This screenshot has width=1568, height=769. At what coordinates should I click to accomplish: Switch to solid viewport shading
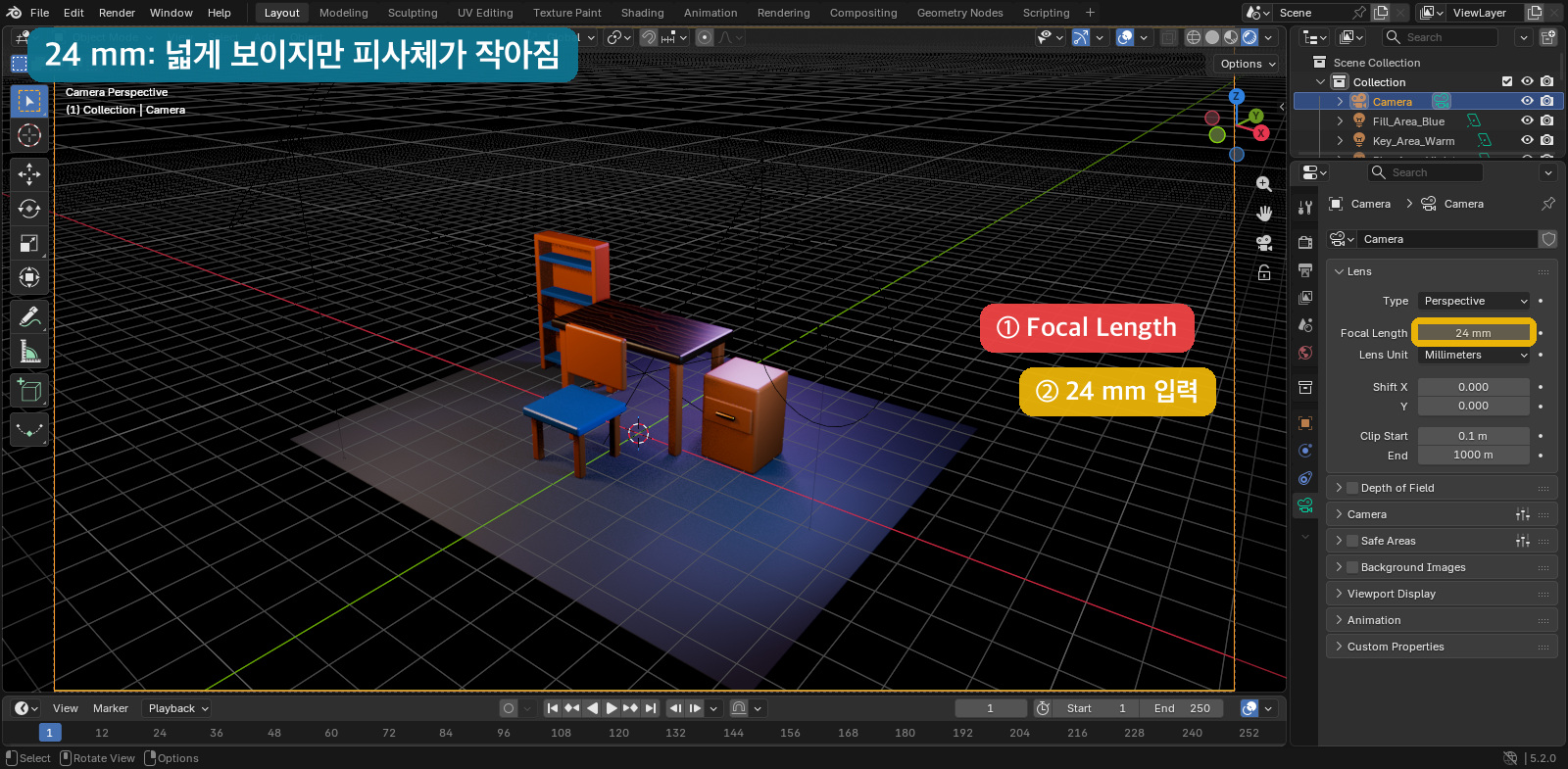(x=1212, y=37)
